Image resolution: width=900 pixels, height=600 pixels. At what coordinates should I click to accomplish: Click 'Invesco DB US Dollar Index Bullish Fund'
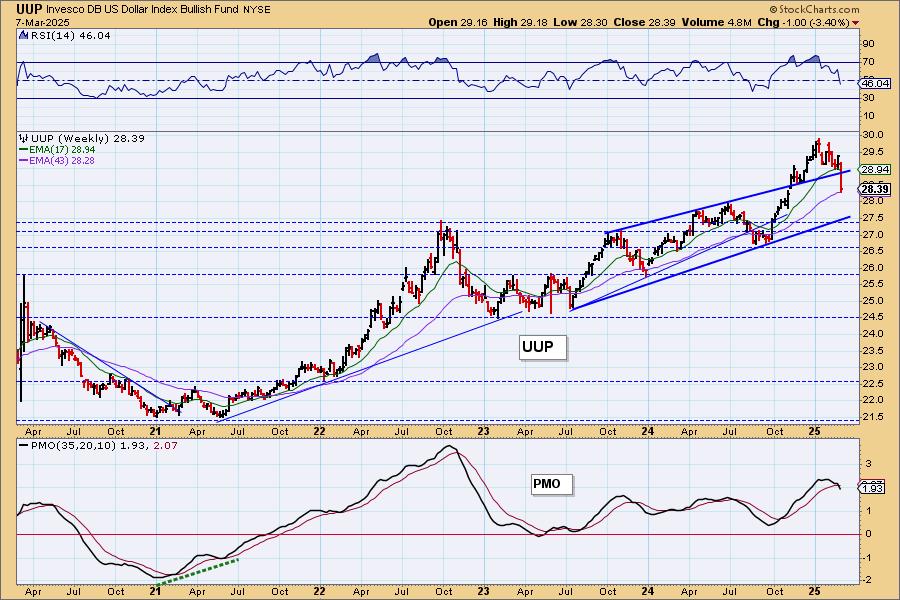click(x=142, y=10)
